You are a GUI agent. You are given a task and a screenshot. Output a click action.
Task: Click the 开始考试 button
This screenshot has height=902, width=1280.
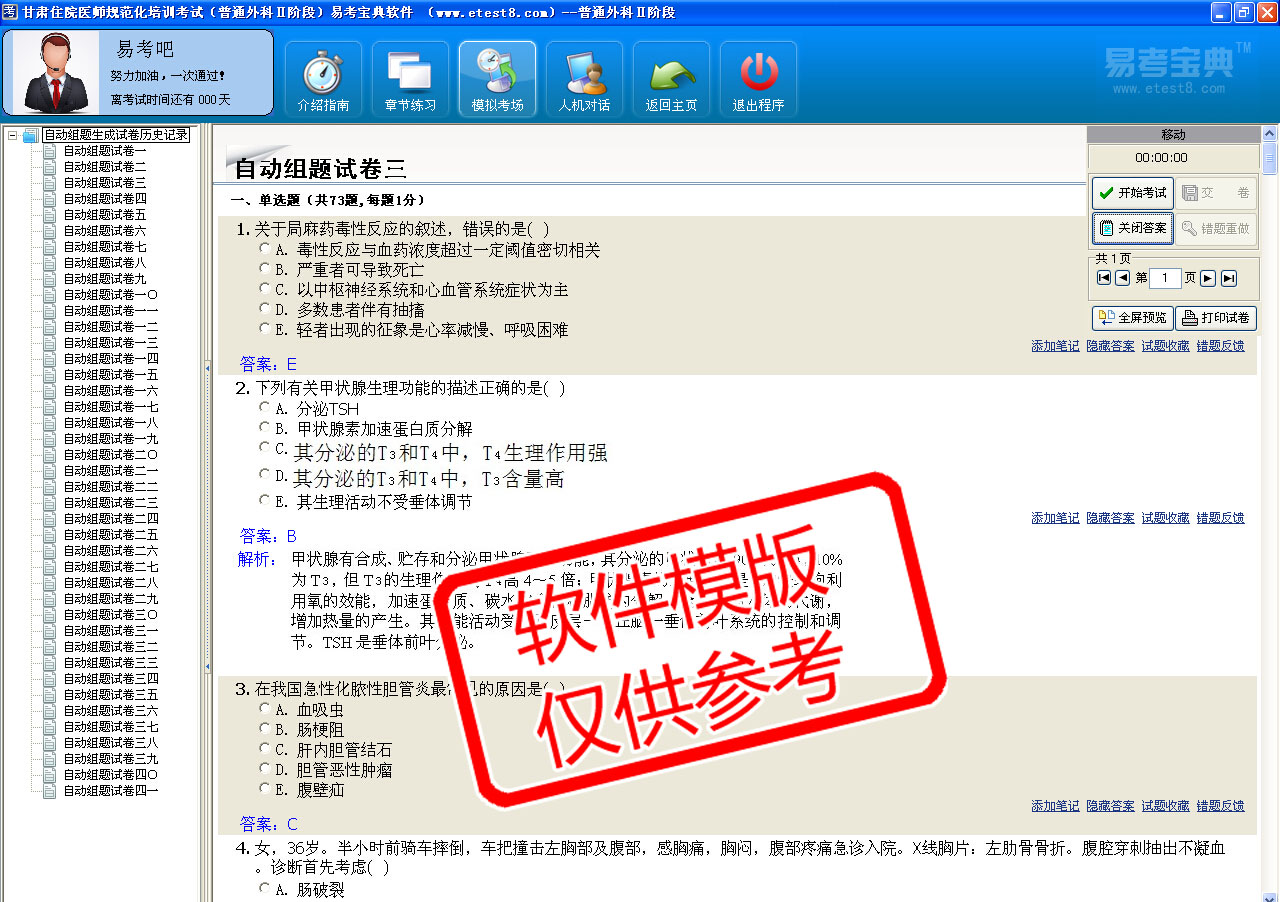[1132, 193]
